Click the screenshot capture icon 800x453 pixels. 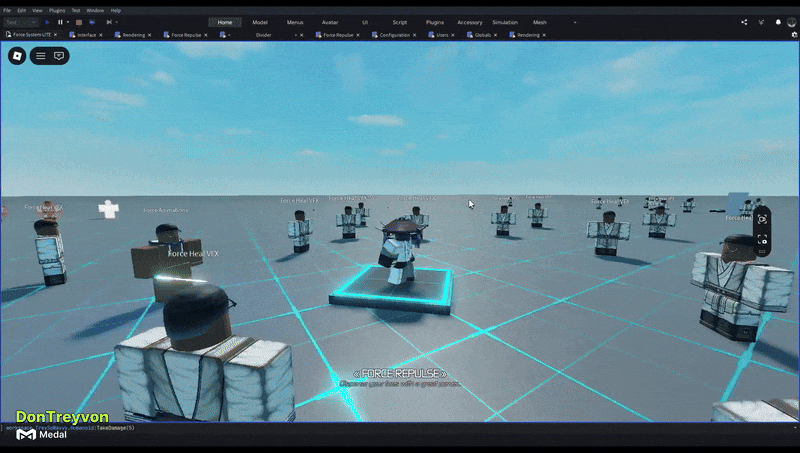[762, 219]
